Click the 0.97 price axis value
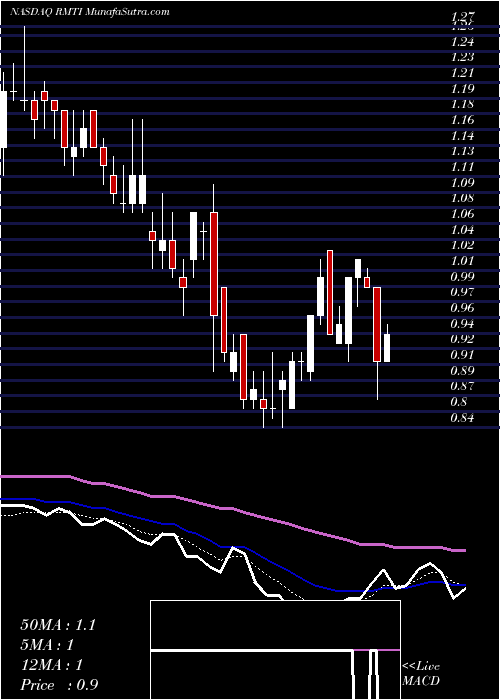 [463, 292]
